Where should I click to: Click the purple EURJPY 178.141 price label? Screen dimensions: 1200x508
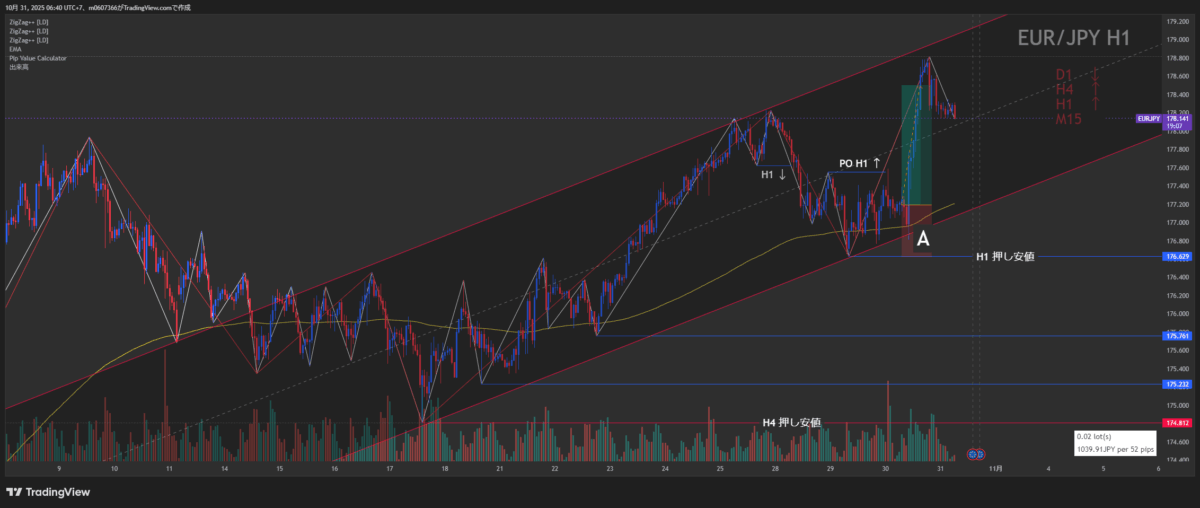coord(1162,118)
